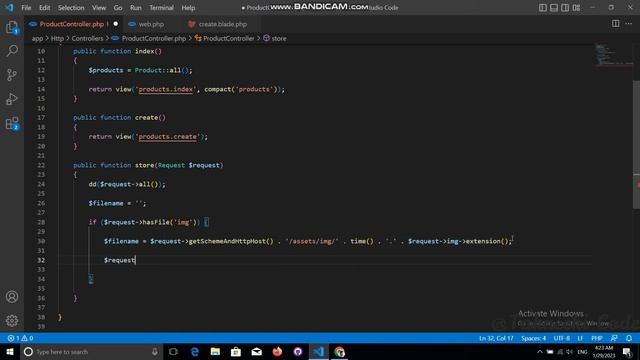Open notifications bell in status bar
This screenshot has width=640, height=360.
629,338
